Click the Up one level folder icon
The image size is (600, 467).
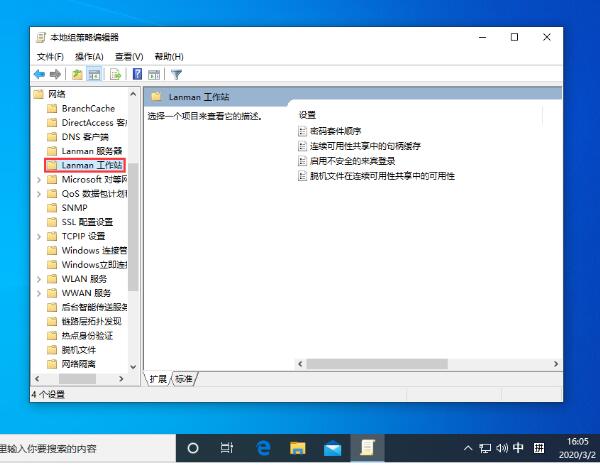77,74
